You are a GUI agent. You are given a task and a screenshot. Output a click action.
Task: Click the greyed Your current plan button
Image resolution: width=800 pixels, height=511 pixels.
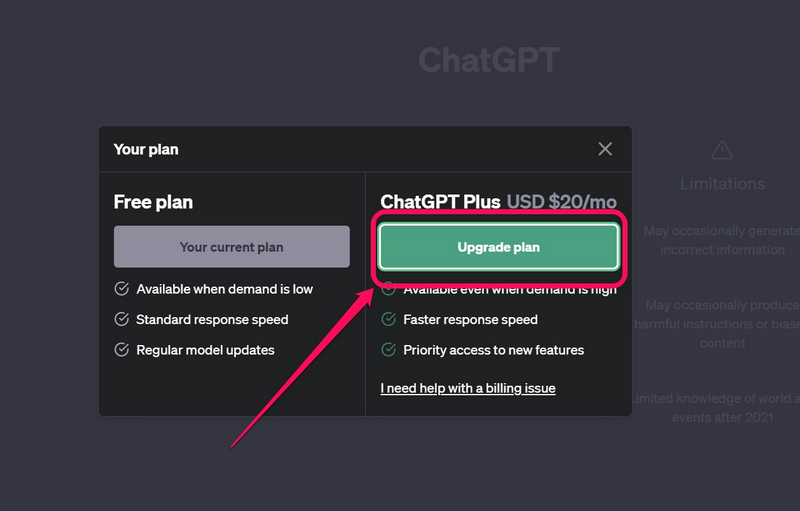click(232, 247)
